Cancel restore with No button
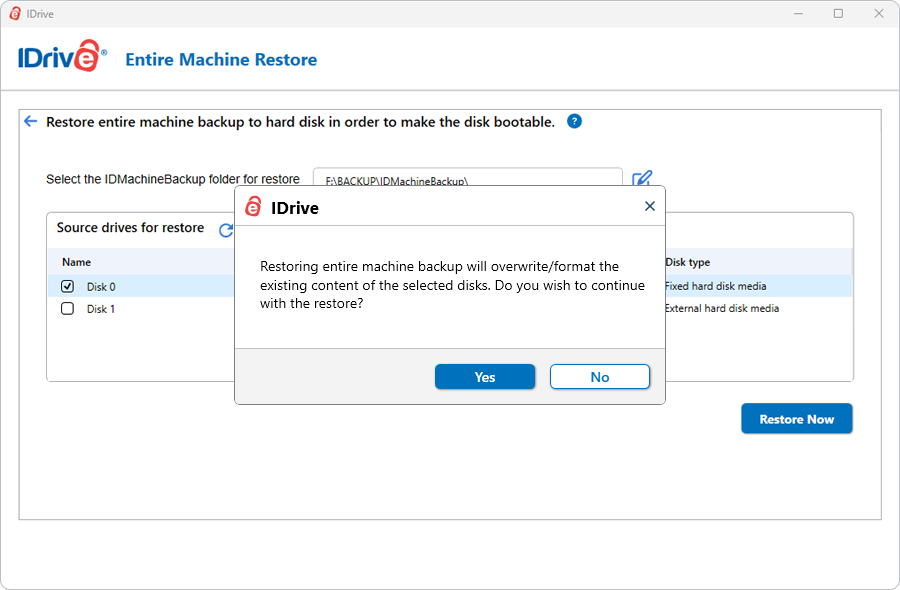This screenshot has height=590, width=900. tap(600, 376)
